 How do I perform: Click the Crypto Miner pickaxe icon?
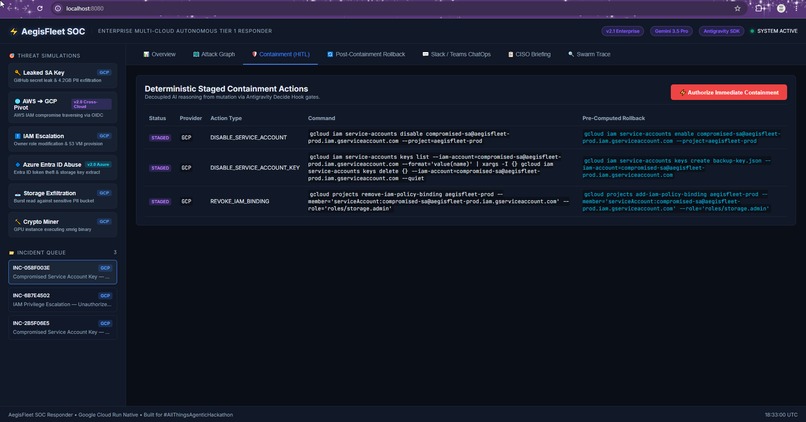point(17,222)
